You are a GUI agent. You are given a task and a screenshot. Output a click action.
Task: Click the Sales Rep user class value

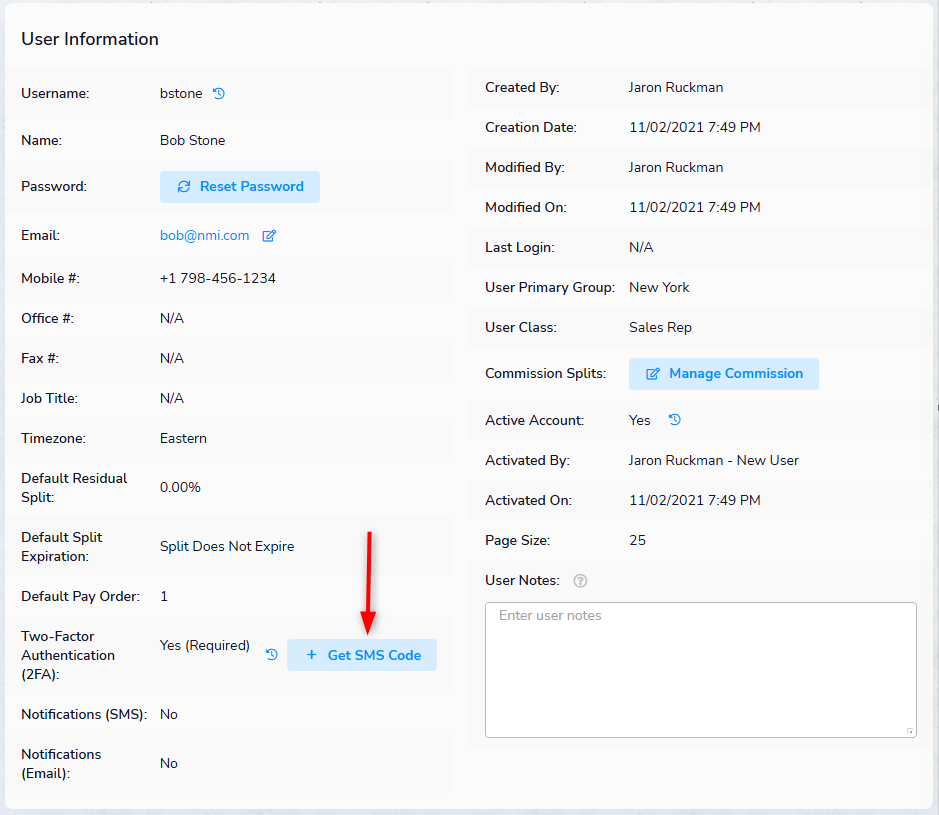[x=660, y=327]
